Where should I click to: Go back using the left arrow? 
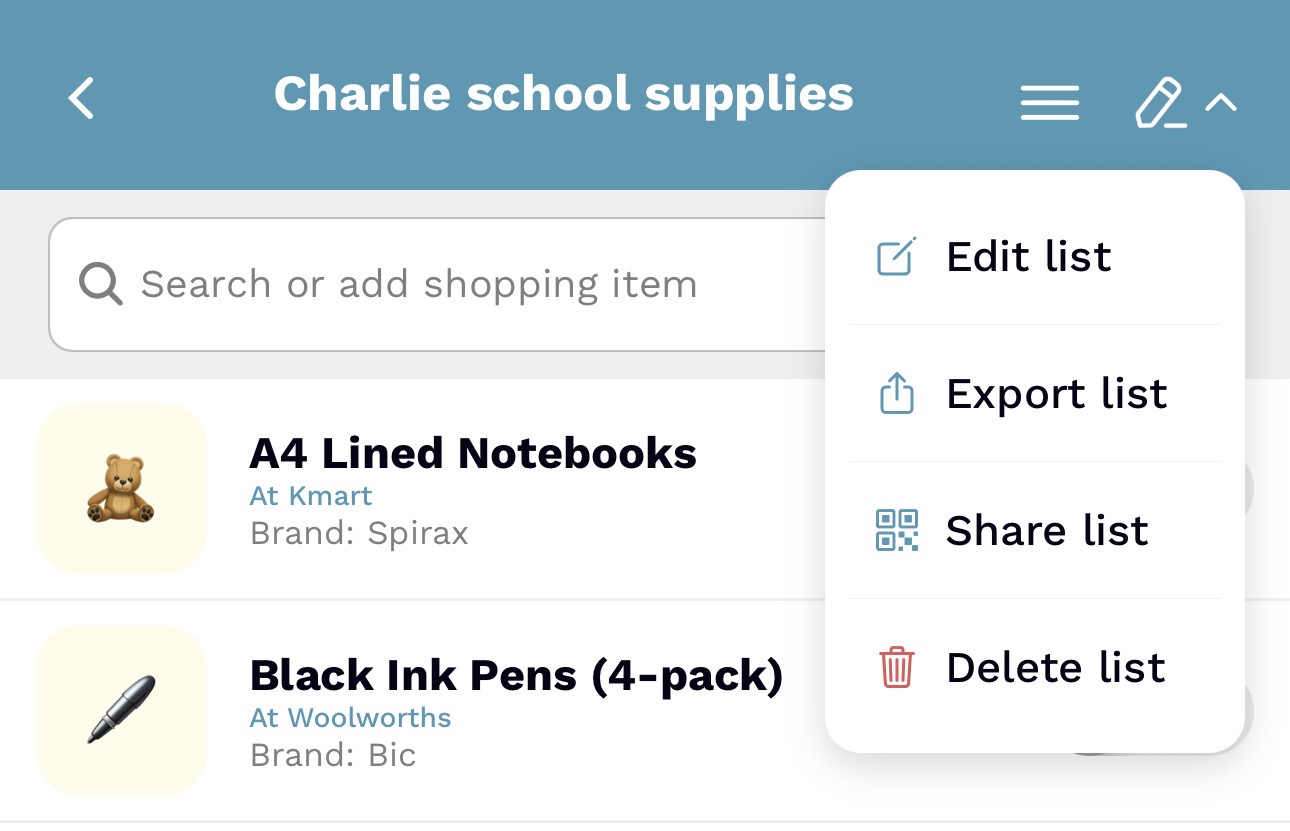(82, 99)
